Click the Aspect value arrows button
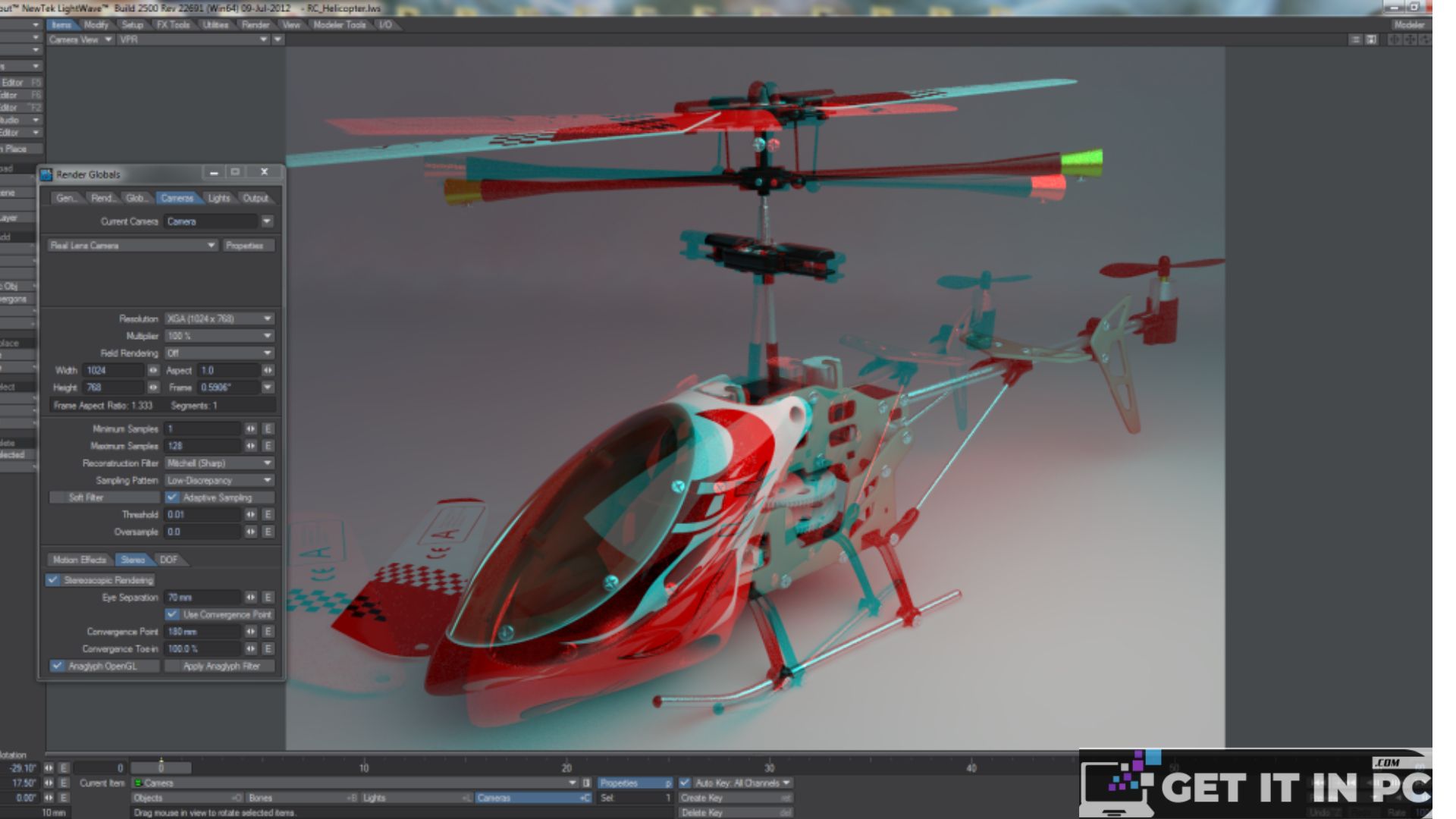Image resolution: width=1456 pixels, height=819 pixels. click(x=268, y=370)
